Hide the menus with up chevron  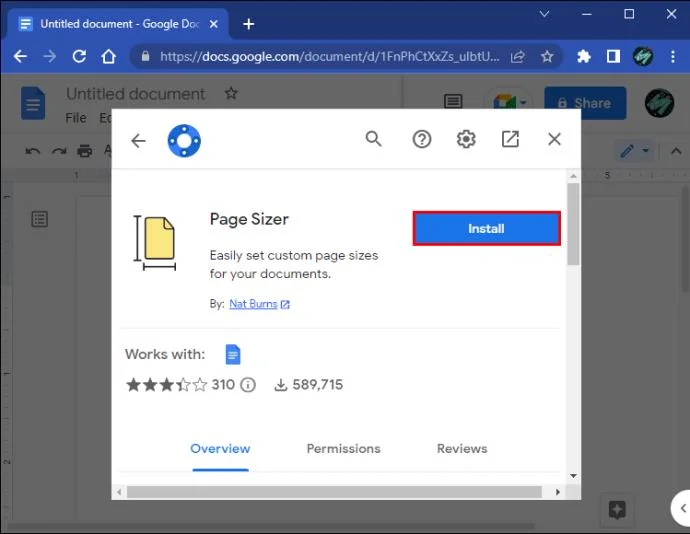tap(676, 151)
